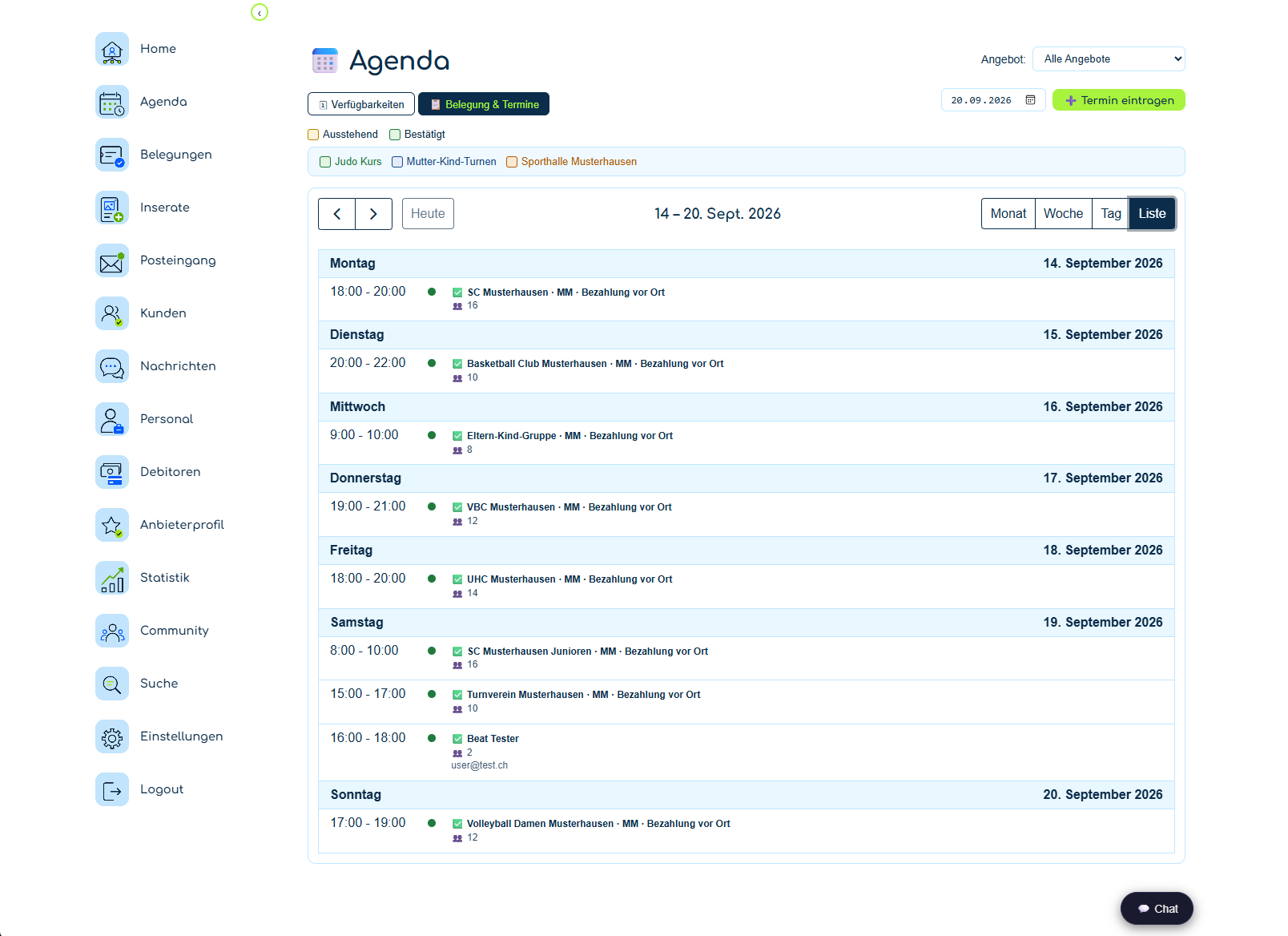This screenshot has width=1288, height=936.
Task: Open the Nachrichten speech bubble icon
Action: 112,366
